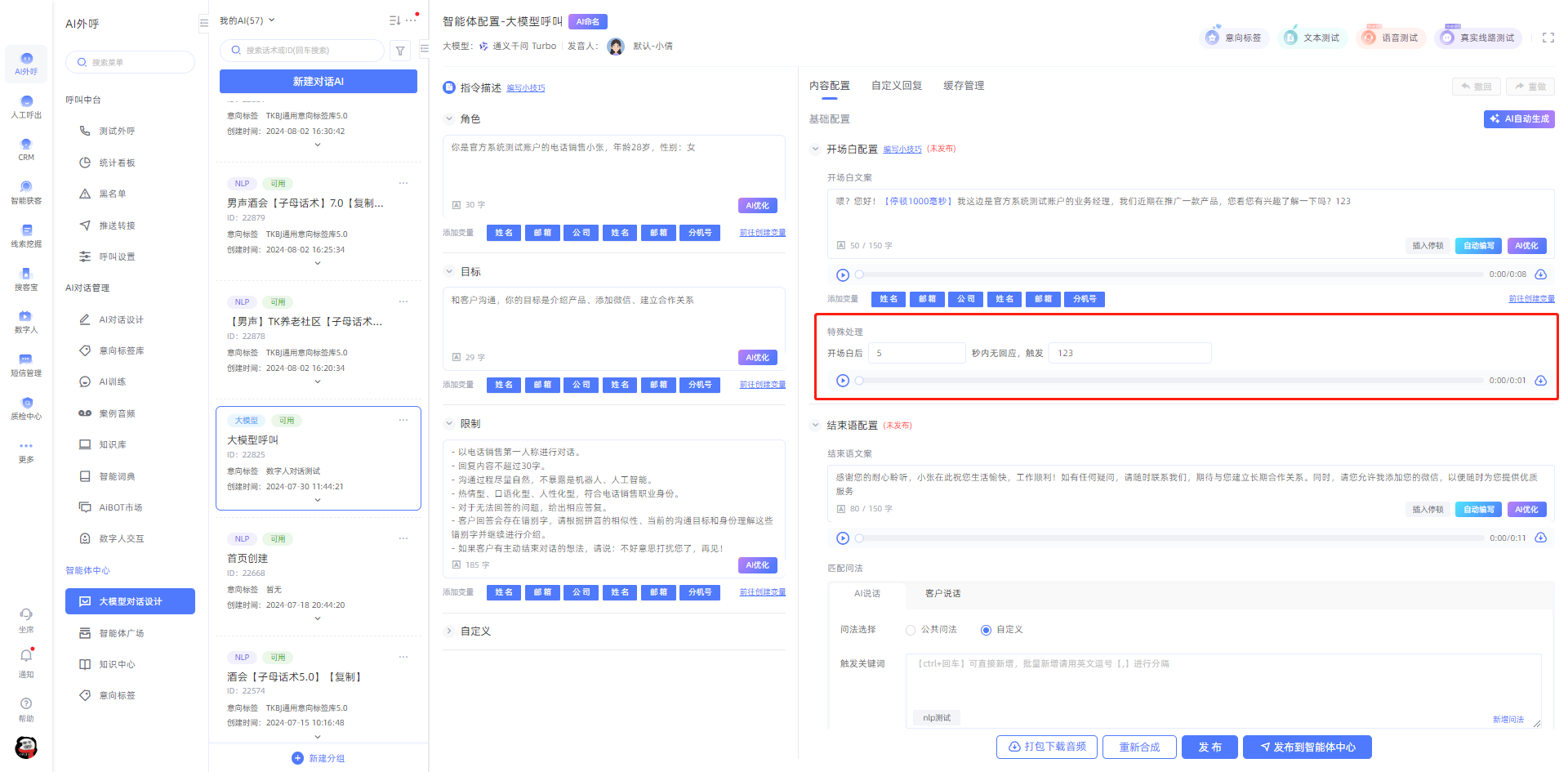This screenshot has height=772, width=1568.
Task: Play the 结束语 audio
Action: (843, 538)
